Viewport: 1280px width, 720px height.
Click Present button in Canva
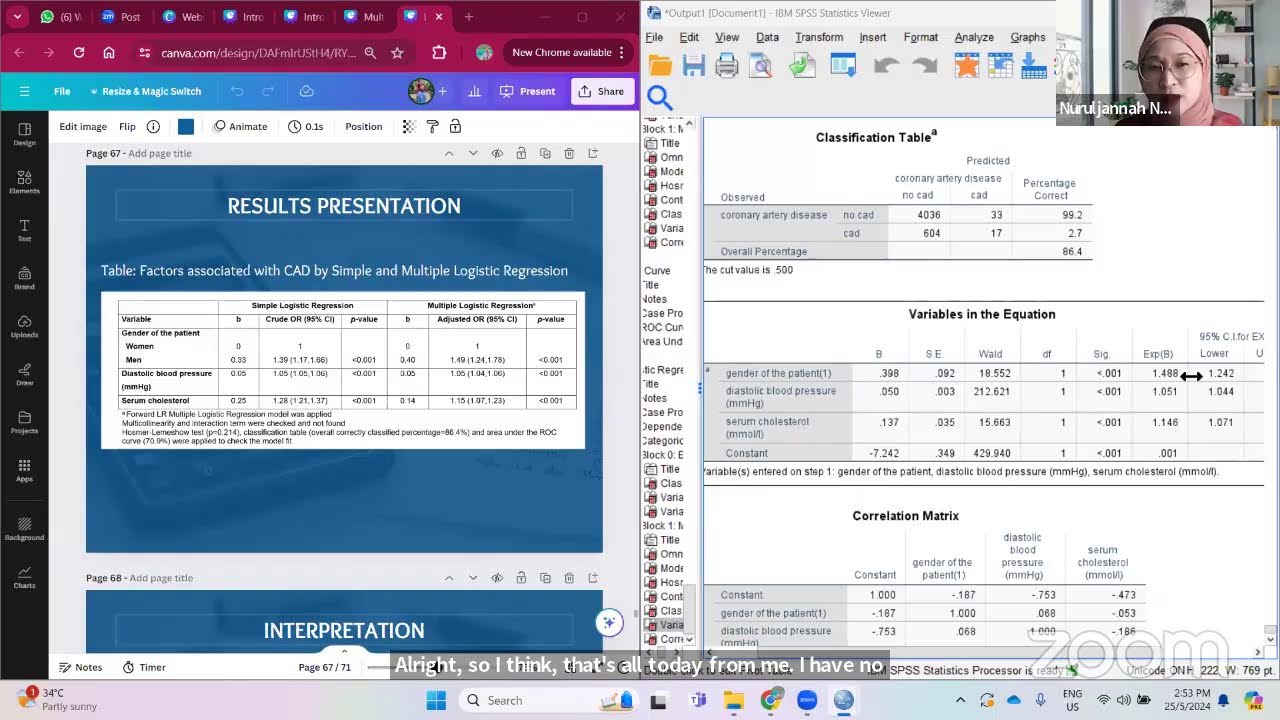click(527, 91)
